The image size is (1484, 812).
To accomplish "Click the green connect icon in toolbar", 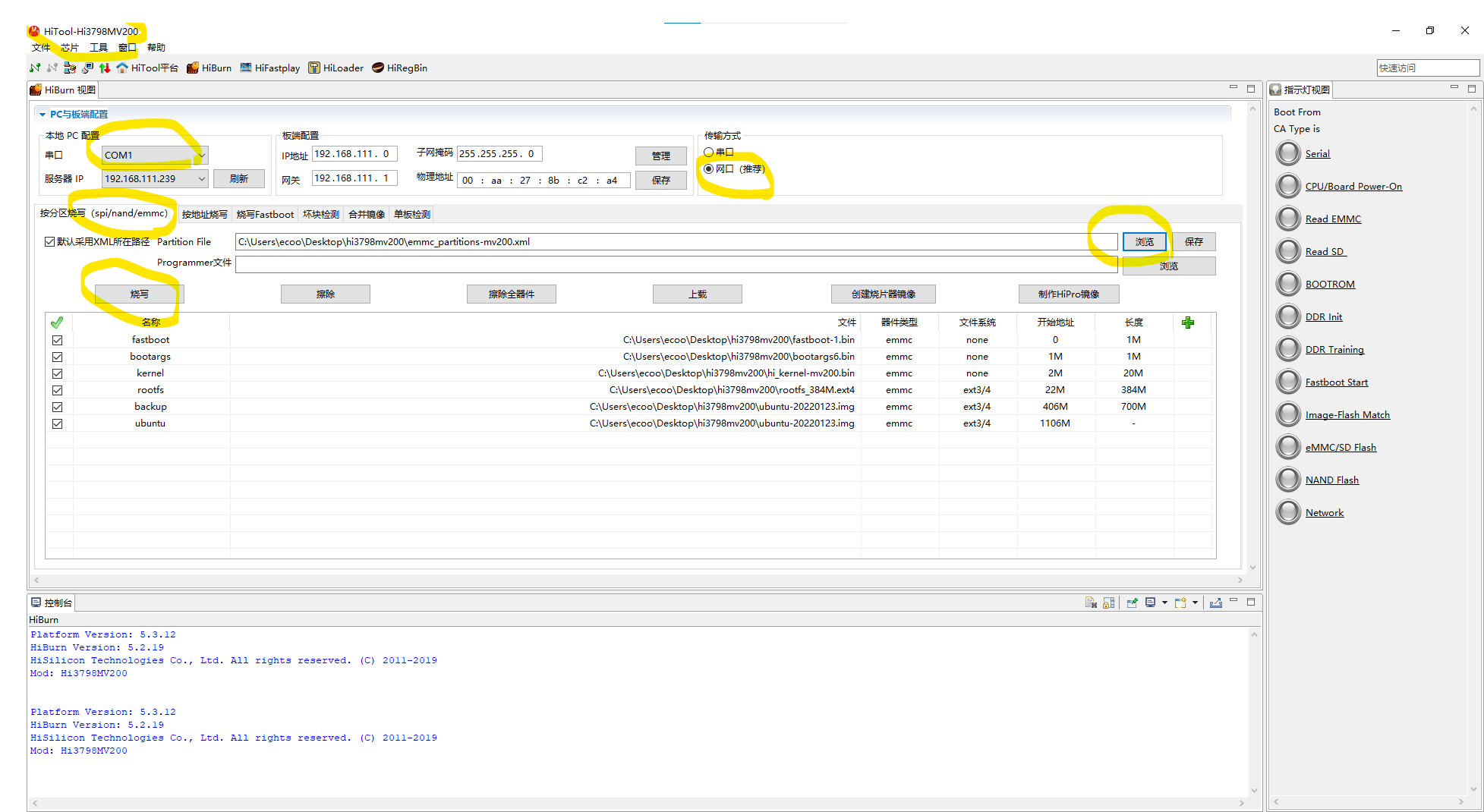I will [x=35, y=68].
